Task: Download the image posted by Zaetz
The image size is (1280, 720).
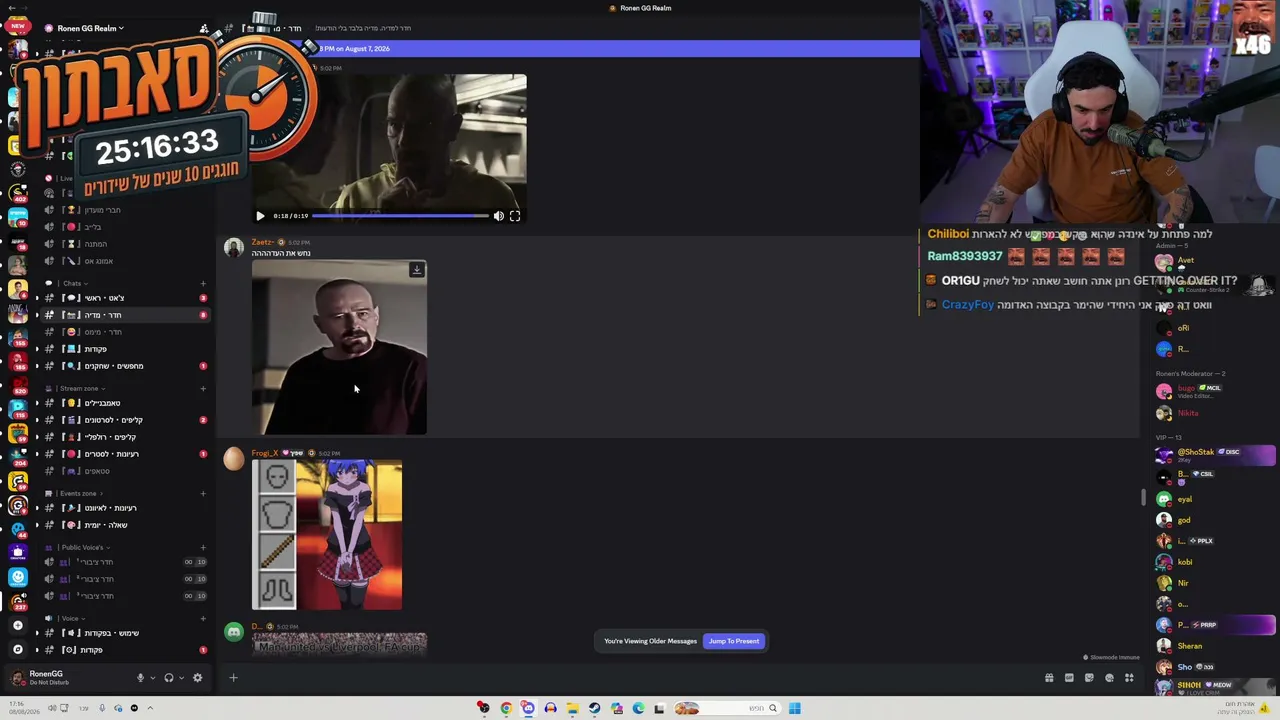Action: [417, 270]
